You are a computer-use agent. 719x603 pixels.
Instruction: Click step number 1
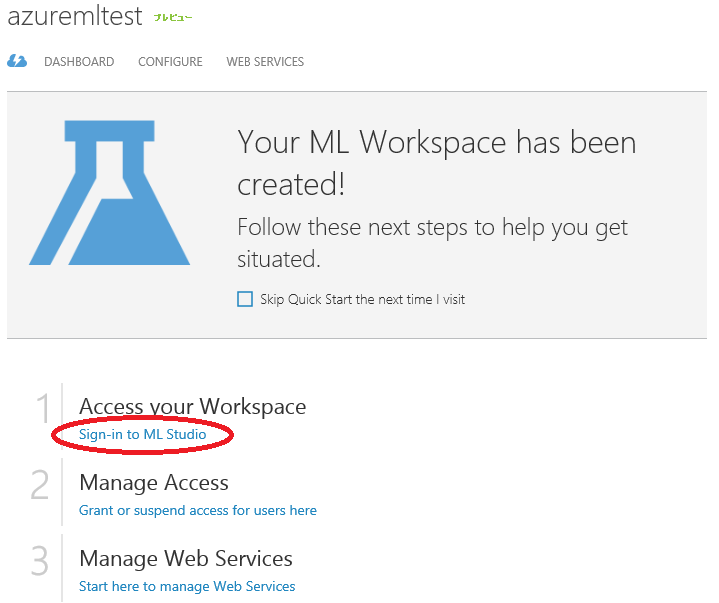click(43, 408)
